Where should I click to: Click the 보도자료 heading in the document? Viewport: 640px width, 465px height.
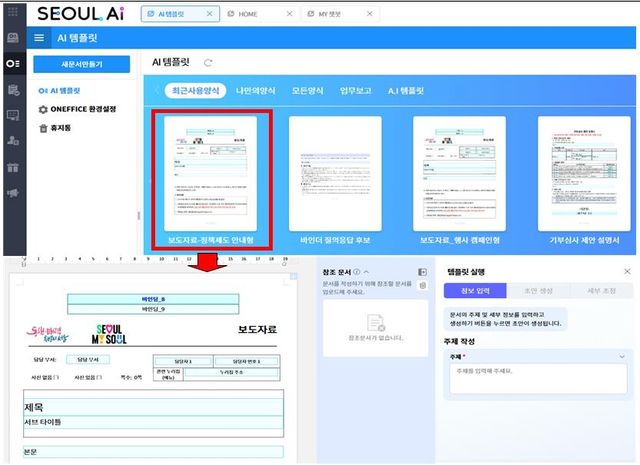(x=258, y=329)
